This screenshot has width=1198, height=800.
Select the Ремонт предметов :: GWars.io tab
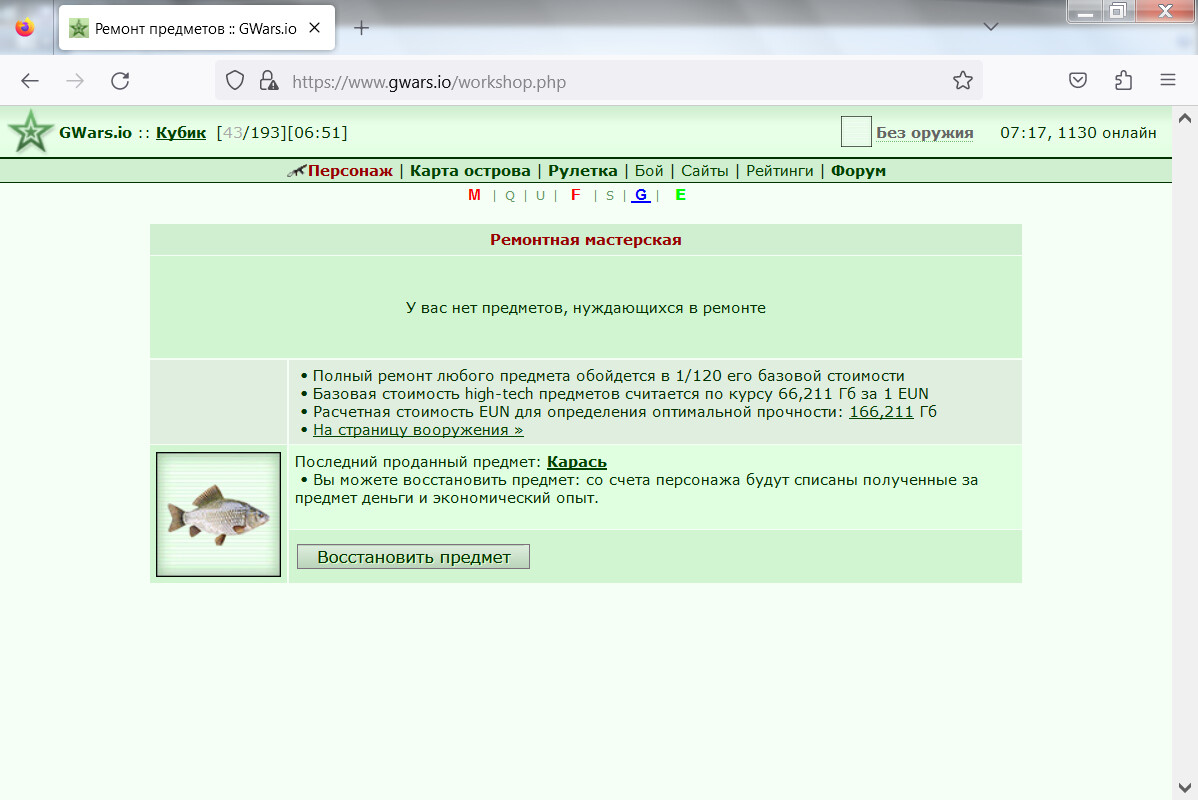point(196,28)
